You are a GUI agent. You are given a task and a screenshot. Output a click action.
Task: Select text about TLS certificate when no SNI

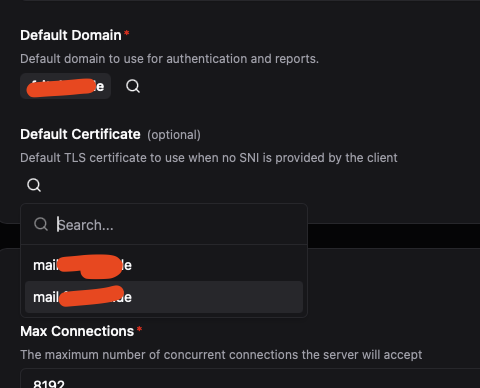click(209, 158)
